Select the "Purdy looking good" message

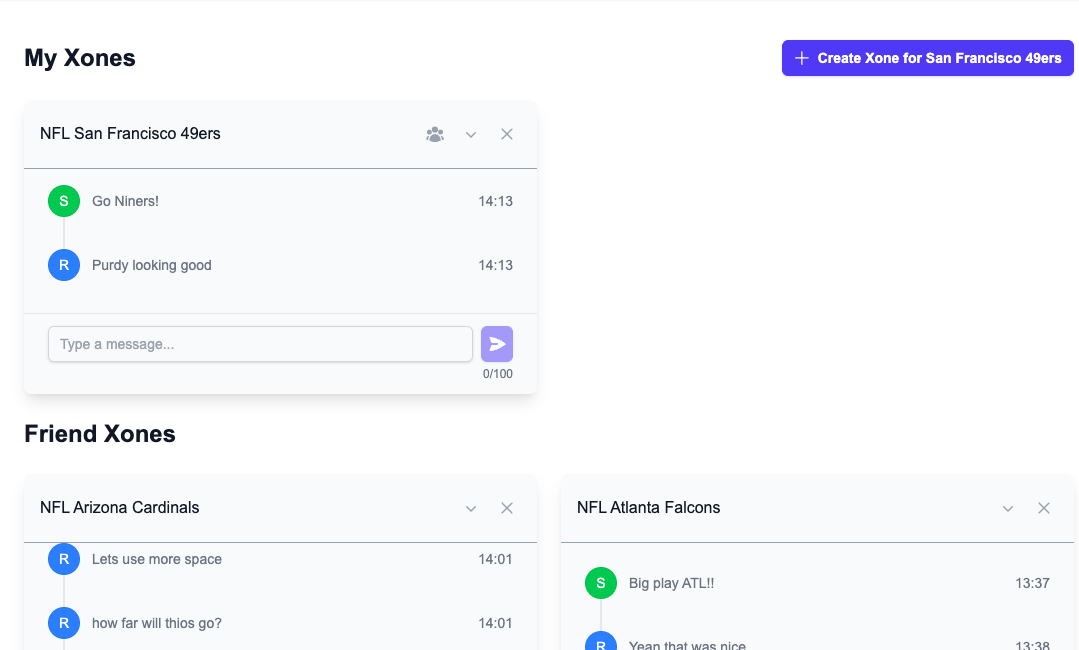[152, 265]
